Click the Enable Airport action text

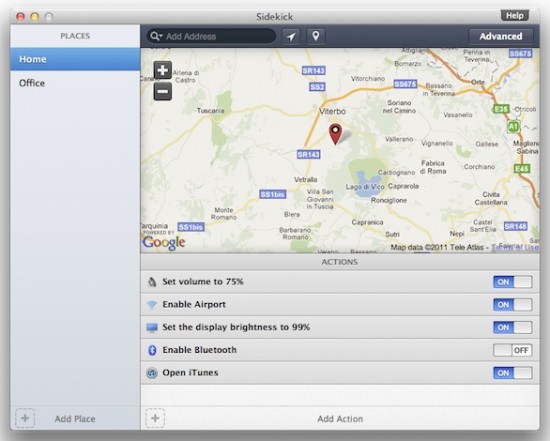coord(194,305)
